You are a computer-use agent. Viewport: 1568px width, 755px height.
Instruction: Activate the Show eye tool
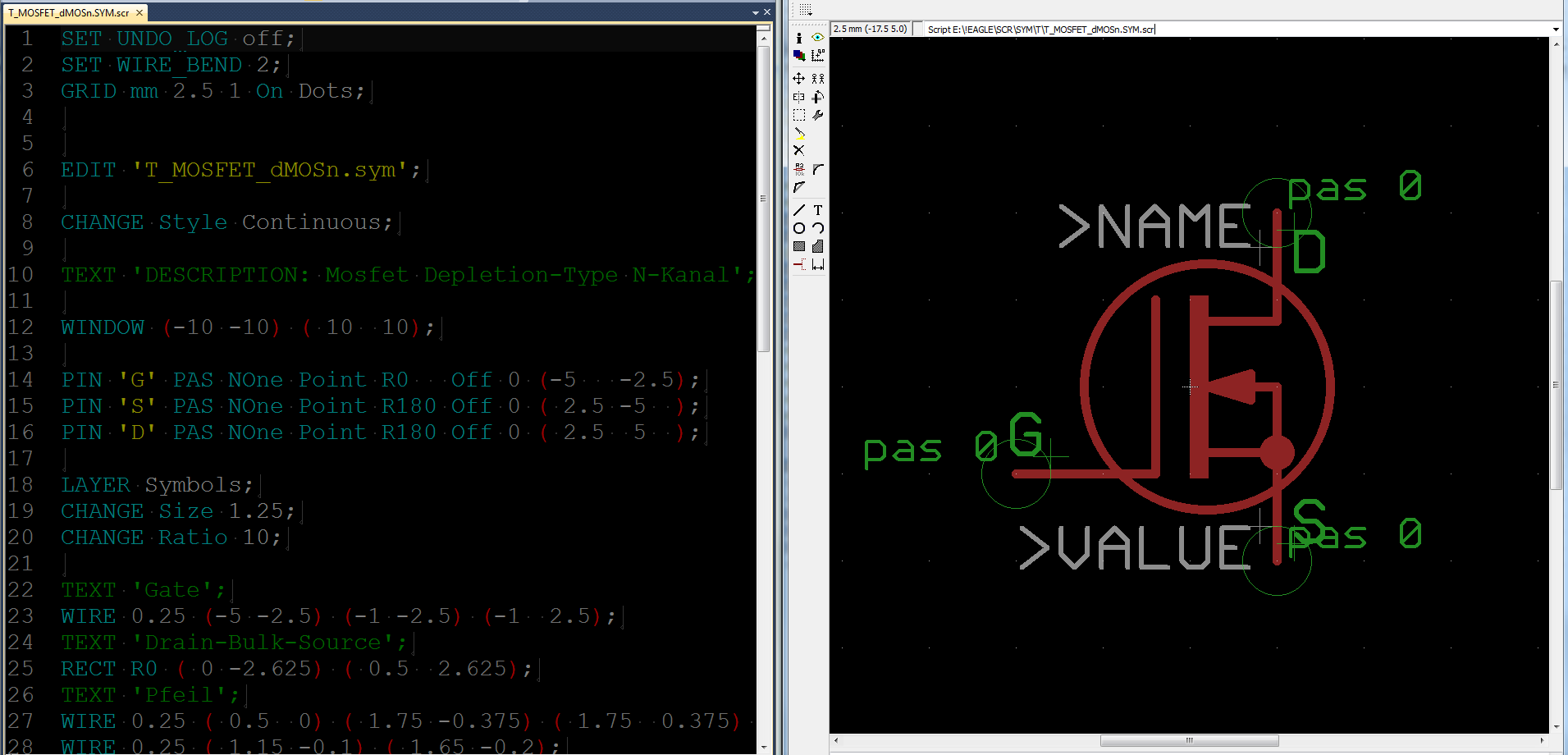click(x=818, y=38)
